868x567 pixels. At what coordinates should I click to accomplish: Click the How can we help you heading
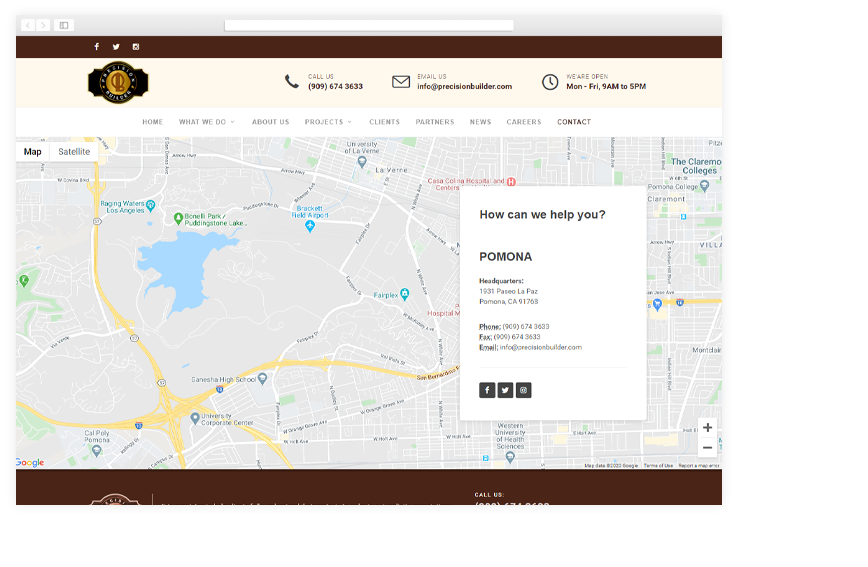click(x=542, y=214)
